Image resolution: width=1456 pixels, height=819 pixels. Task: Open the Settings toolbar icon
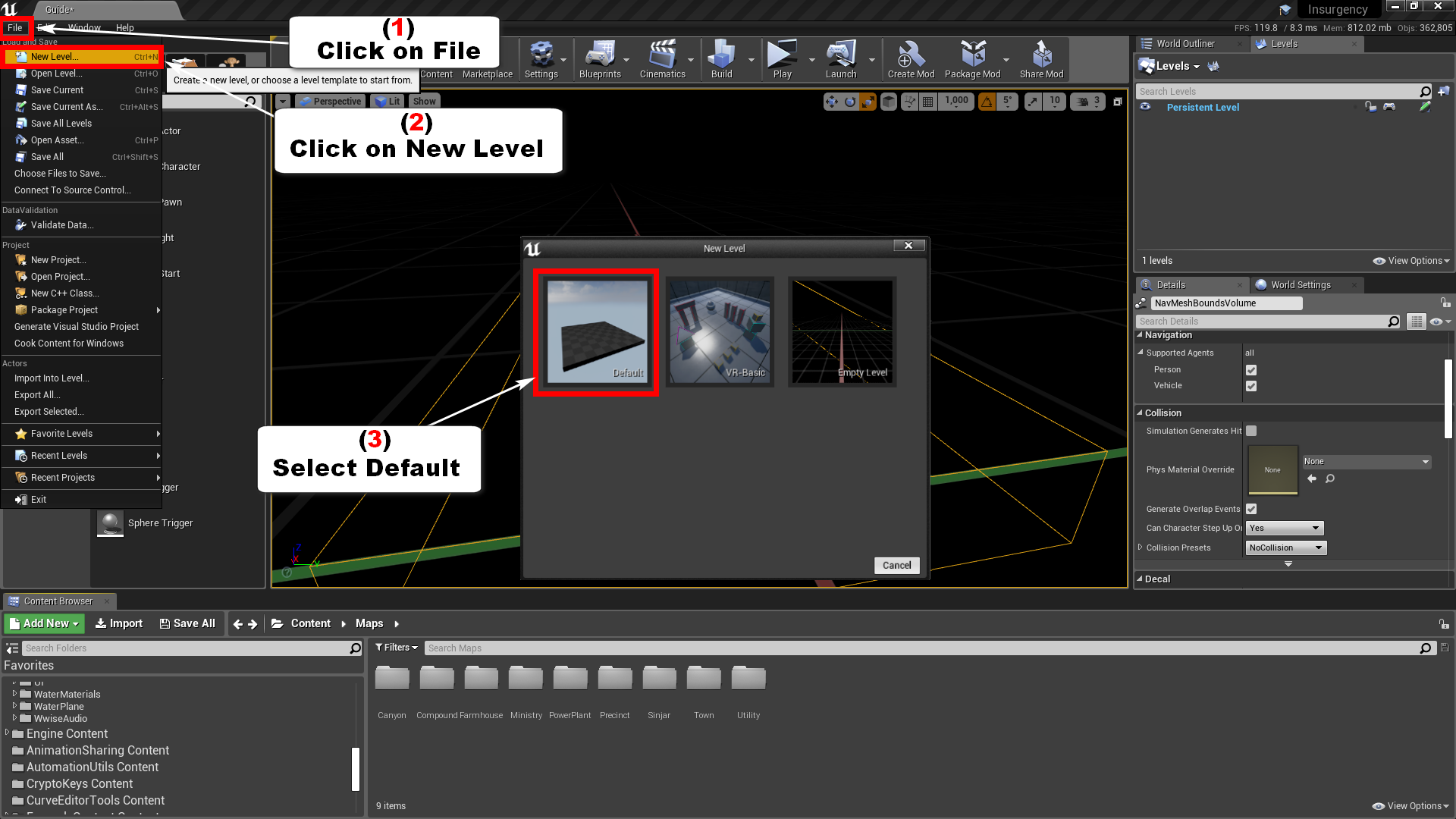click(541, 59)
